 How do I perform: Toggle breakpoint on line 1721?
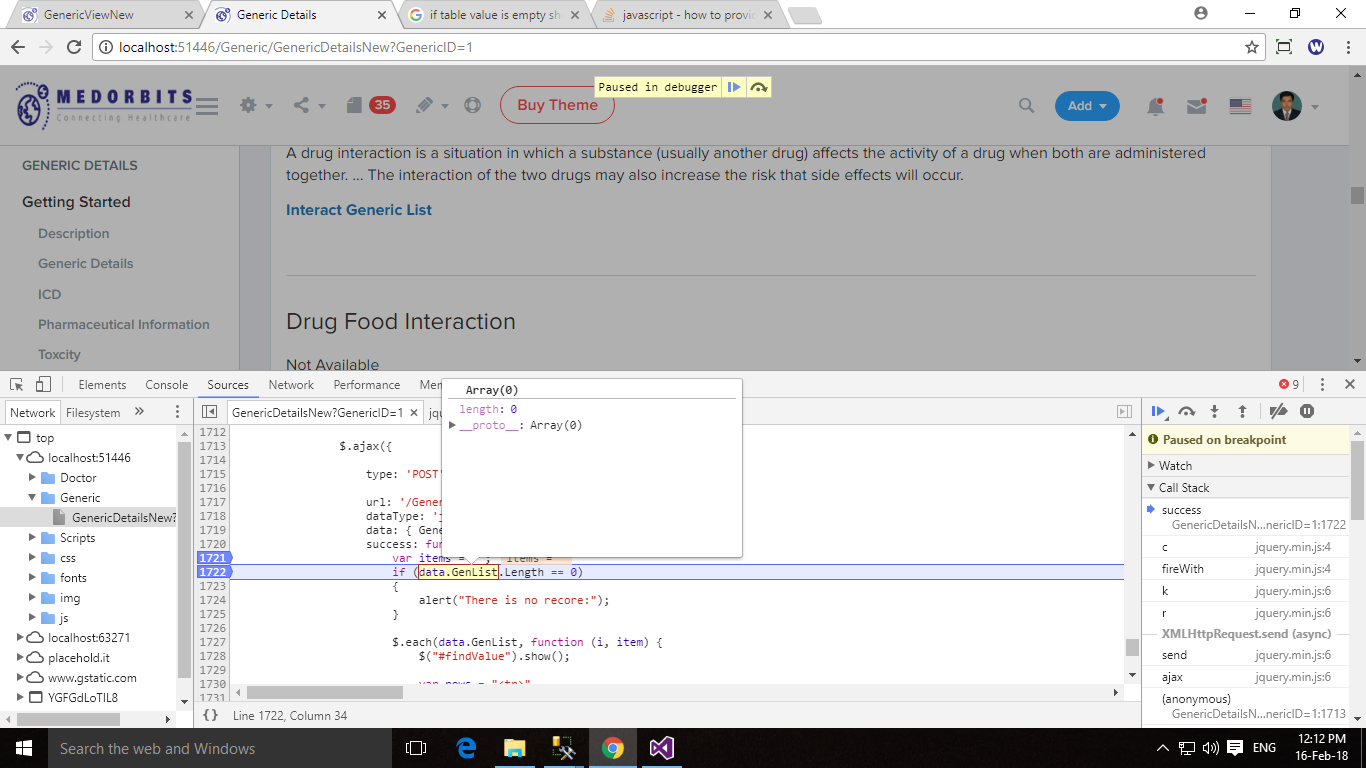tap(212, 558)
